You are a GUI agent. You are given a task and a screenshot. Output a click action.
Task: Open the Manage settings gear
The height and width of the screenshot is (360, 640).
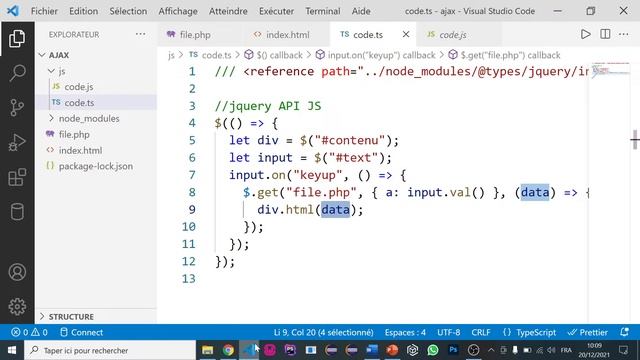click(x=17, y=307)
